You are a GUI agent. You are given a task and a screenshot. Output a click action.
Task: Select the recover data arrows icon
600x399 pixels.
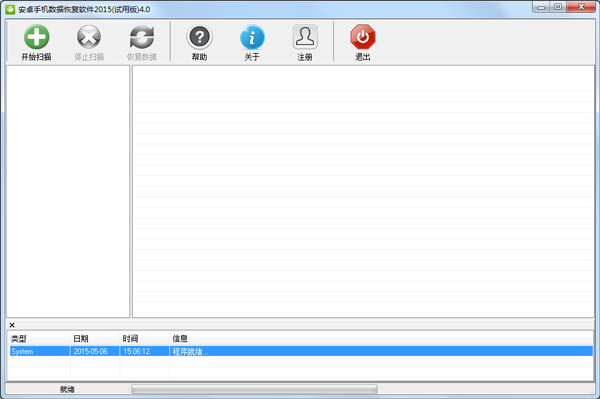142,37
